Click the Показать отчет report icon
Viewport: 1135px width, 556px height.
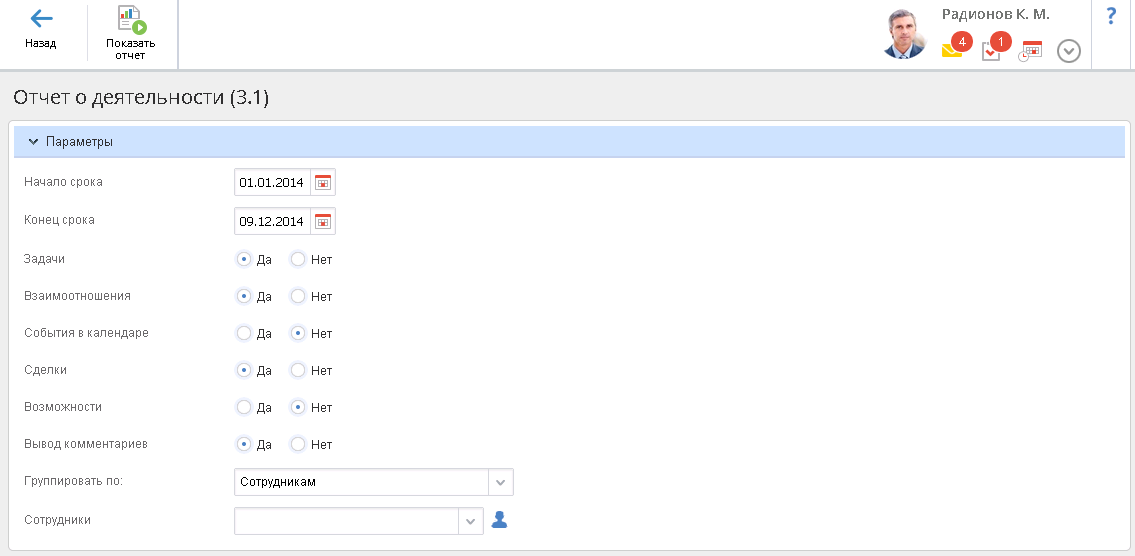click(x=131, y=20)
